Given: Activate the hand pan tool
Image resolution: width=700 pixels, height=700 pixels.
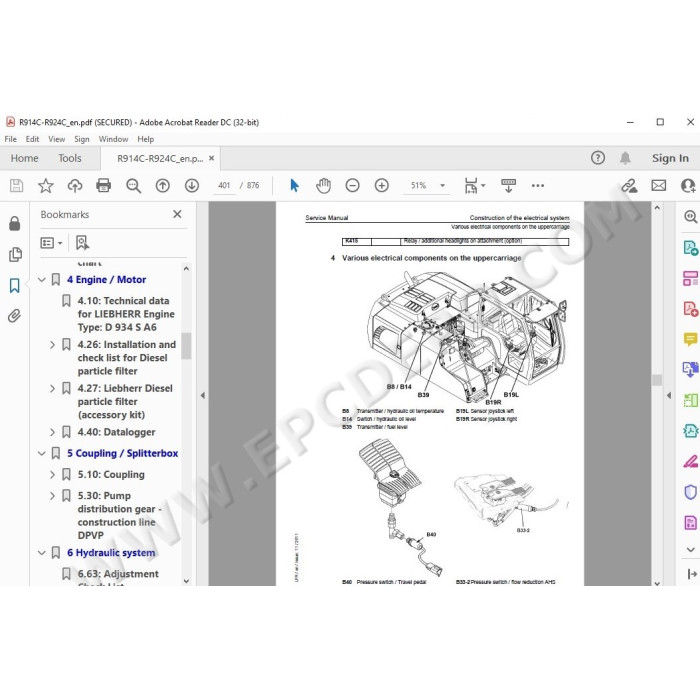Looking at the screenshot, I should [323, 185].
